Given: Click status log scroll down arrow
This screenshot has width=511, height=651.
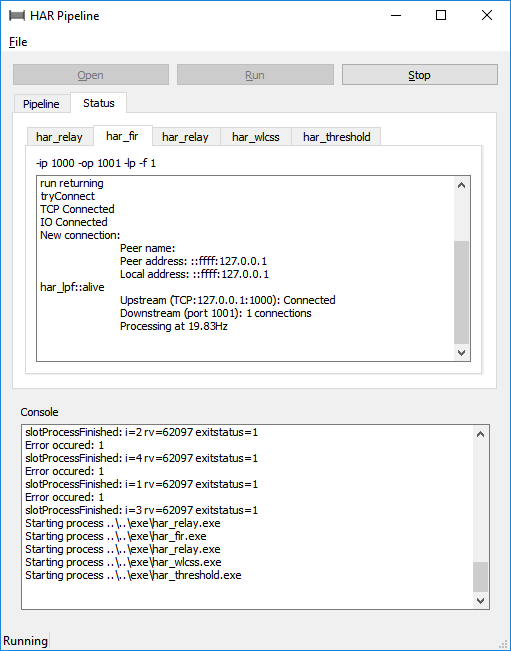Looking at the screenshot, I should click(x=461, y=352).
